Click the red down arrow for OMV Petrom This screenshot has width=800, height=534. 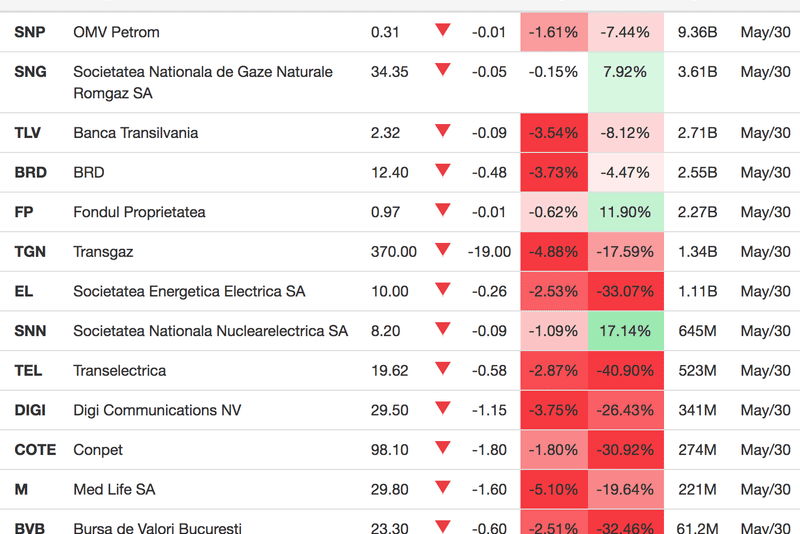[442, 30]
